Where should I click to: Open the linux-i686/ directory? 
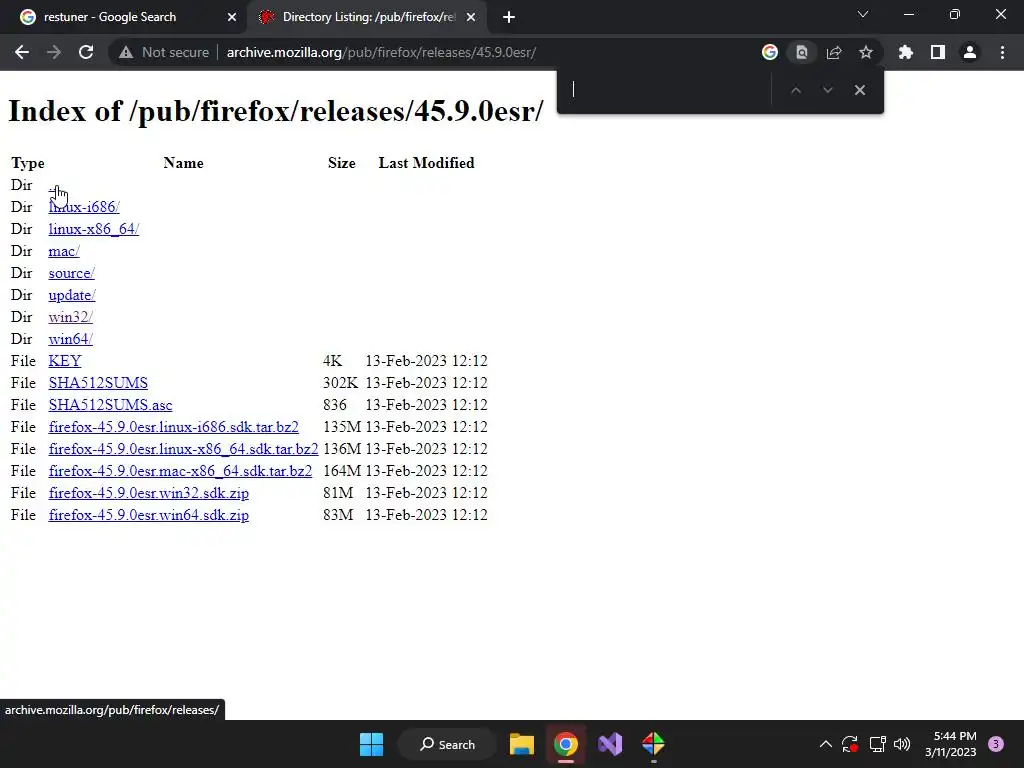point(84,207)
